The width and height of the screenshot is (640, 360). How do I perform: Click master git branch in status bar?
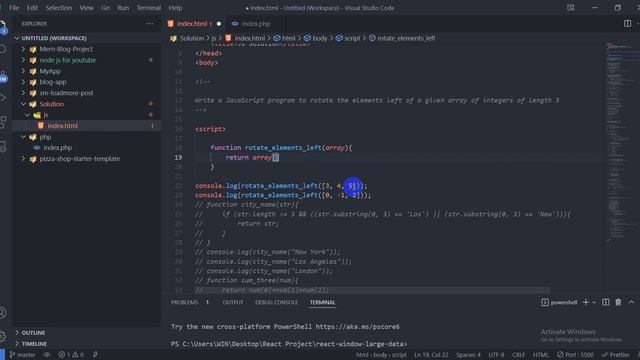22,355
